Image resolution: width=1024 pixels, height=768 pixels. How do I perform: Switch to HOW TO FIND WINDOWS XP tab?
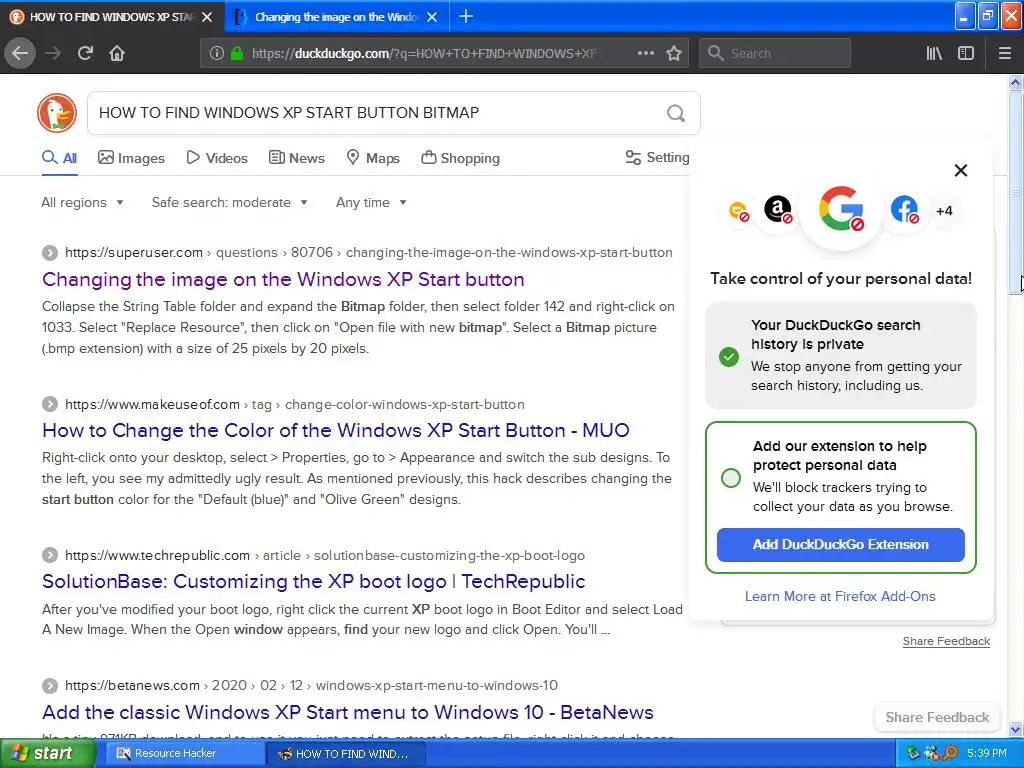112,17
